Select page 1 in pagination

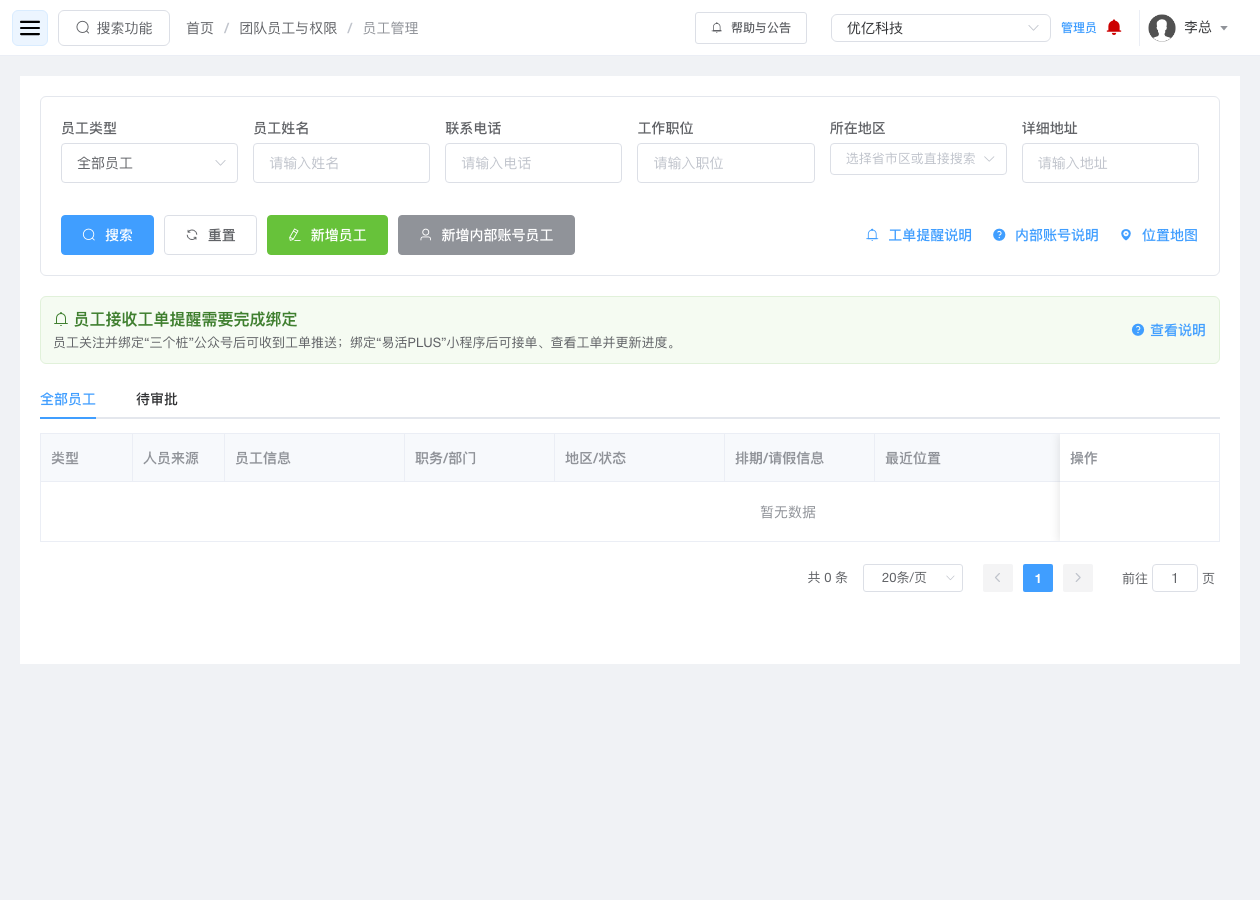tap(1038, 578)
